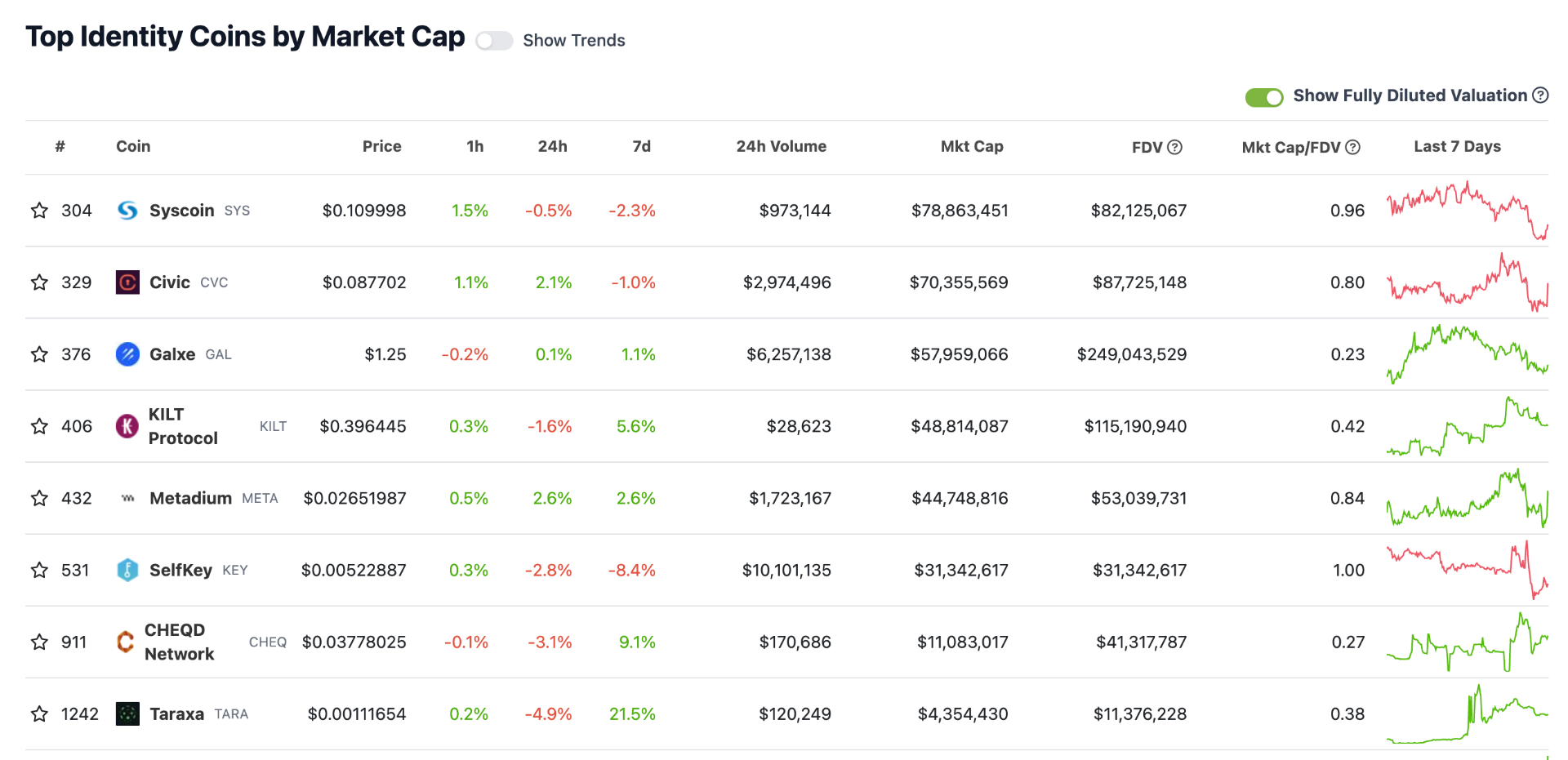Image resolution: width=1568 pixels, height=760 pixels.
Task: View KILT Protocol 7-day sparkline
Action: 1467,426
